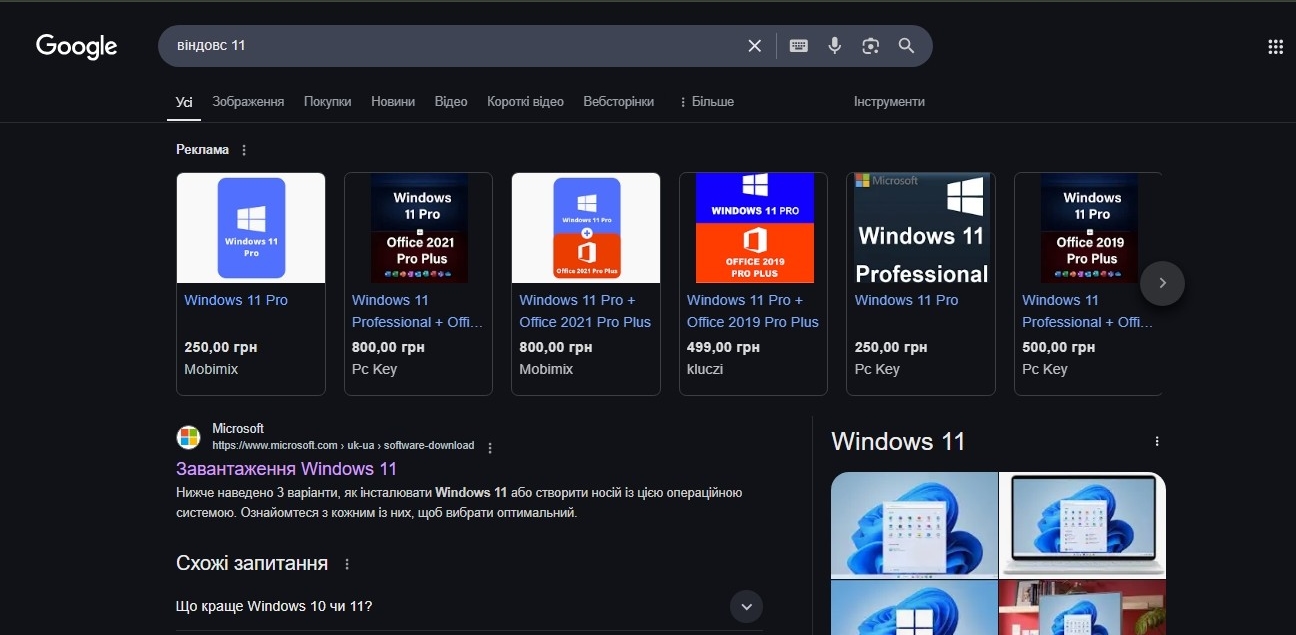
Task: Click the Microsoft favicon in the result
Action: click(188, 437)
